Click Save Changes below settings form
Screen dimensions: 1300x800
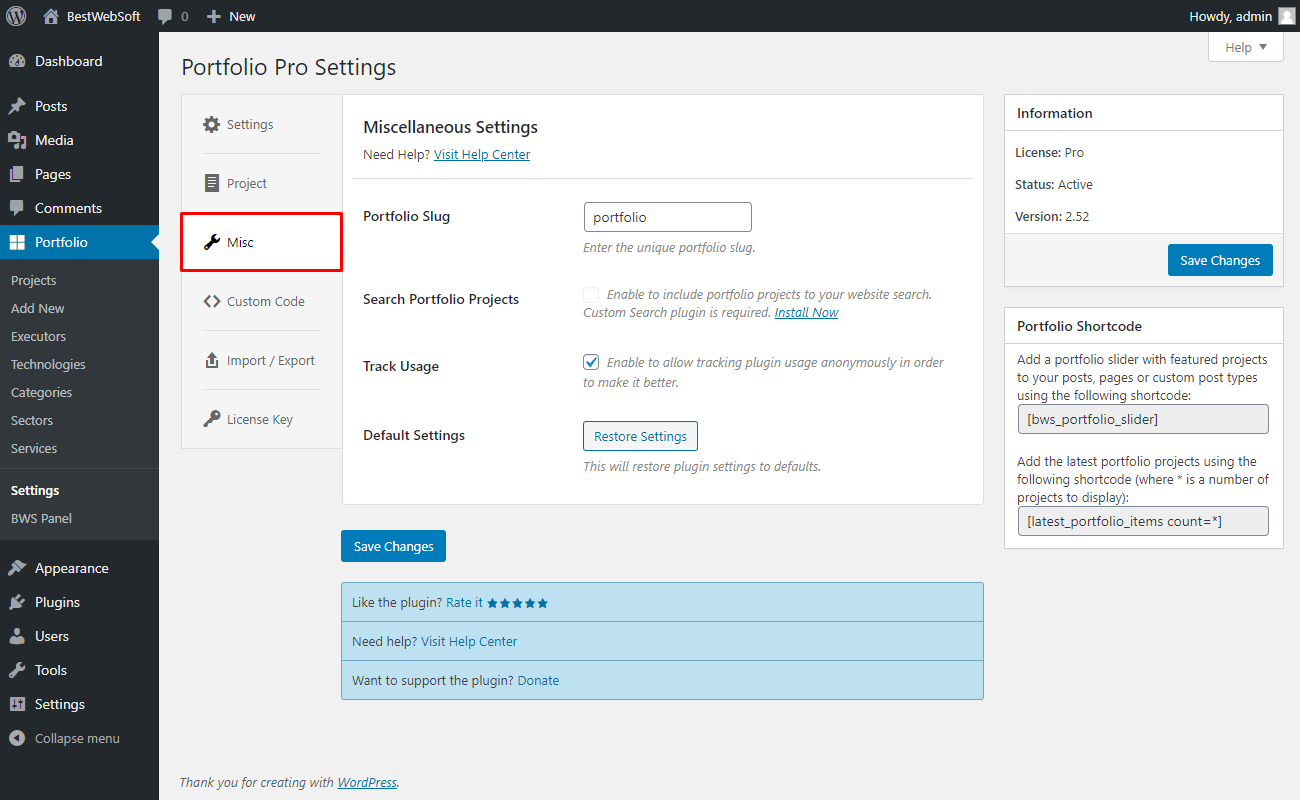393,546
